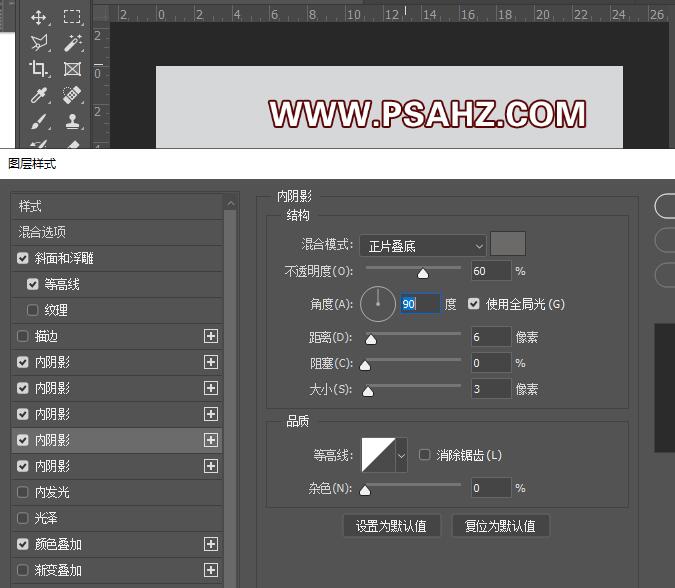Click plus icon on highlighted 内阴影 row

211,440
